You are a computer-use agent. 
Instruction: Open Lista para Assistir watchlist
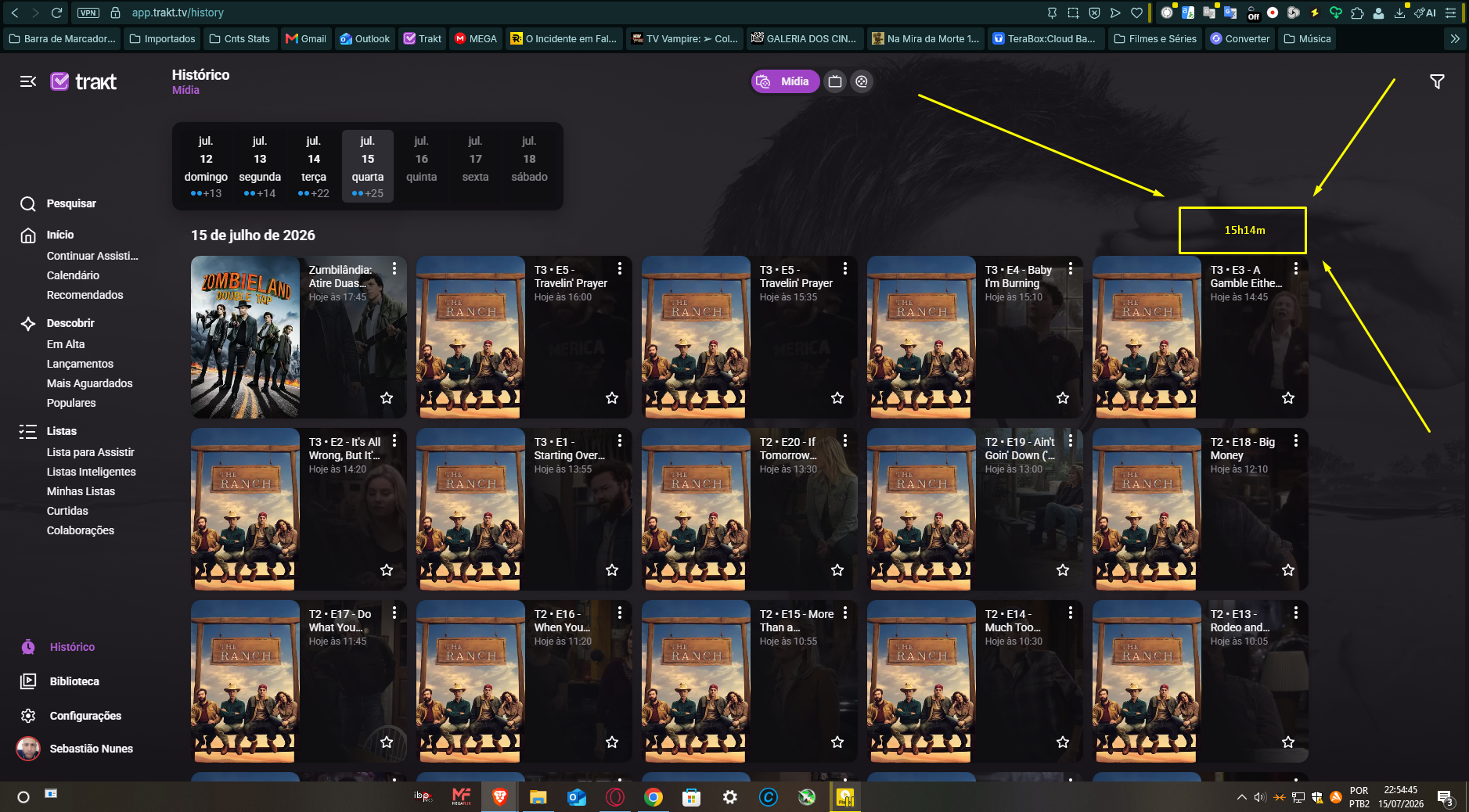tap(91, 452)
